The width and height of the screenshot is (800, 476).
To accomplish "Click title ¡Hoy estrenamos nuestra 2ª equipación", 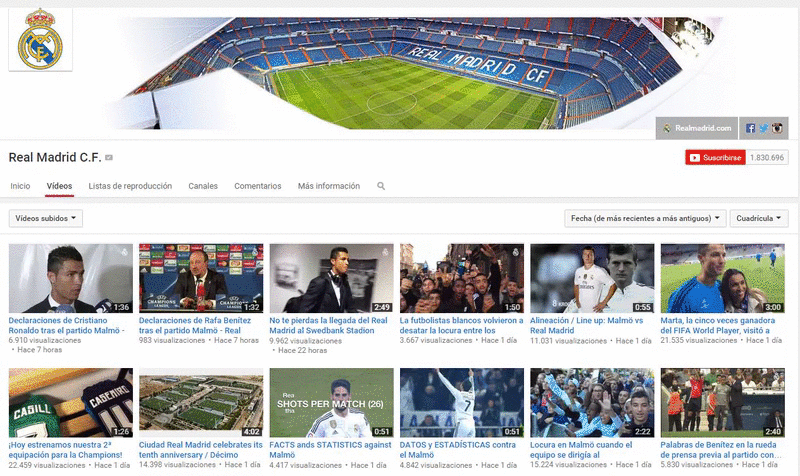I will [x=65, y=450].
